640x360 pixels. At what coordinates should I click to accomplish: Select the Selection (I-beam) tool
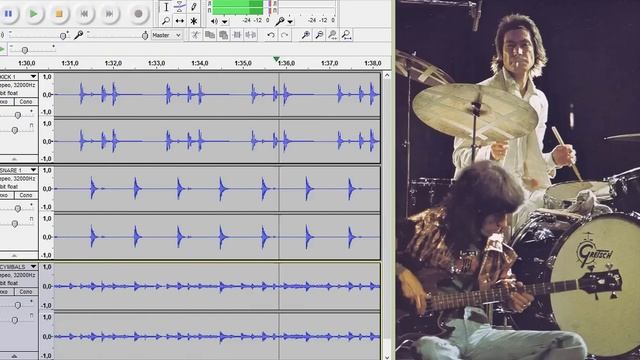166,7
